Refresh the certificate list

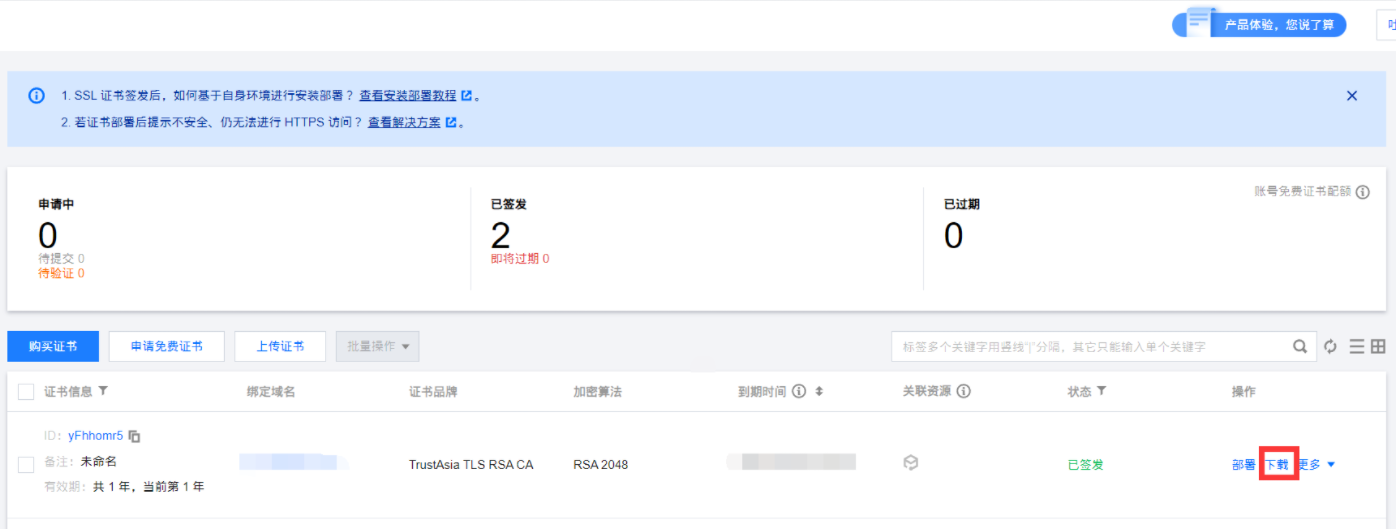[x=1330, y=347]
